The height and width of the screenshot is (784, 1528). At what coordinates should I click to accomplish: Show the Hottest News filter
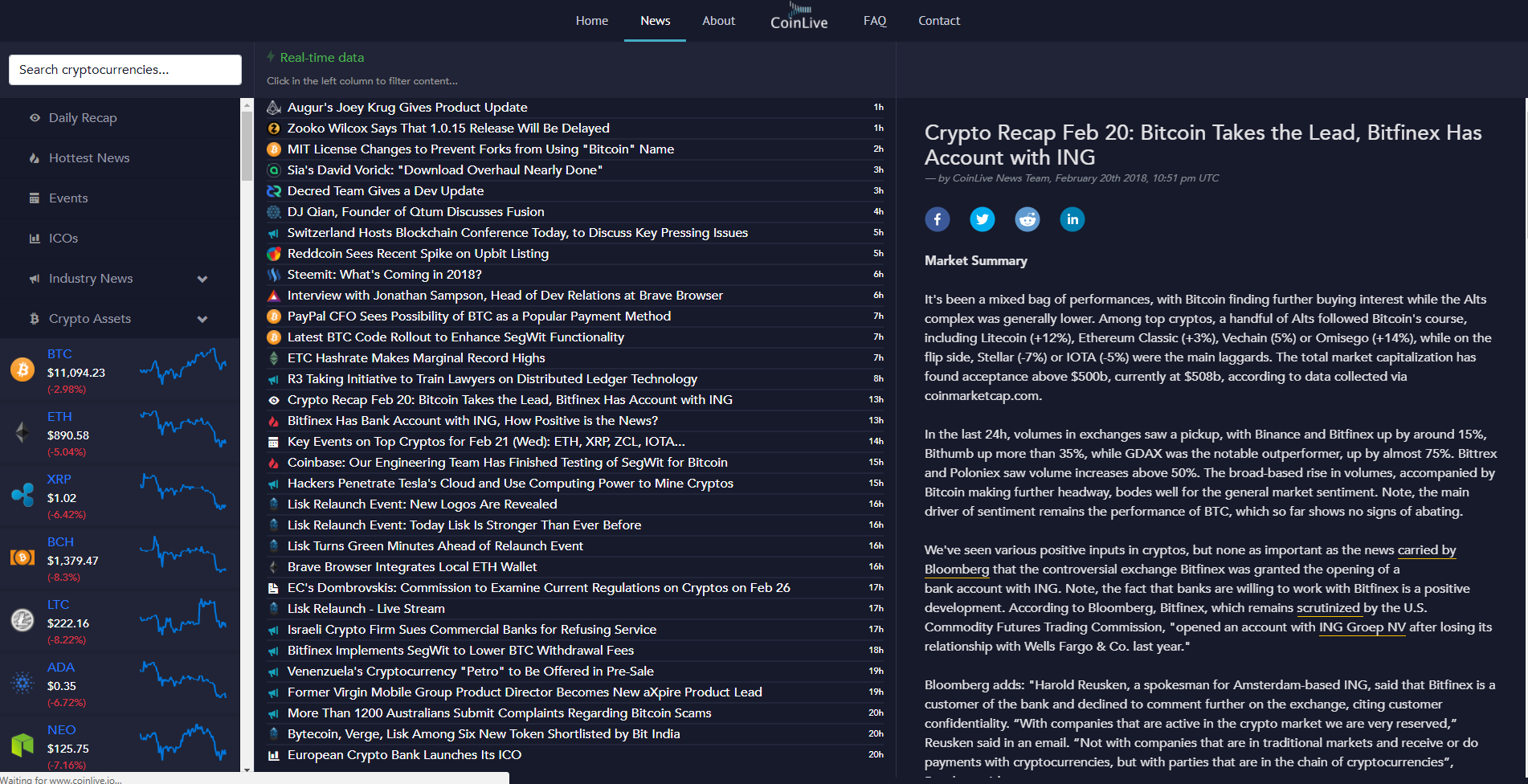coord(89,158)
